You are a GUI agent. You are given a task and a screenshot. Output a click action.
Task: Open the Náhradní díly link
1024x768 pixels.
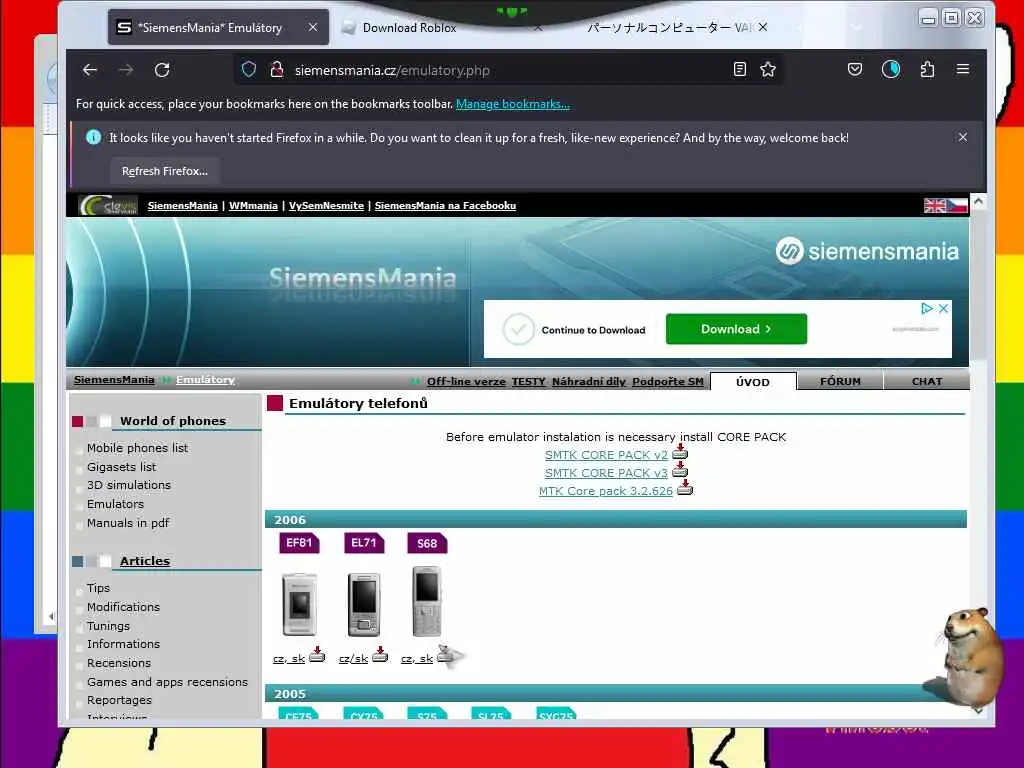(588, 381)
